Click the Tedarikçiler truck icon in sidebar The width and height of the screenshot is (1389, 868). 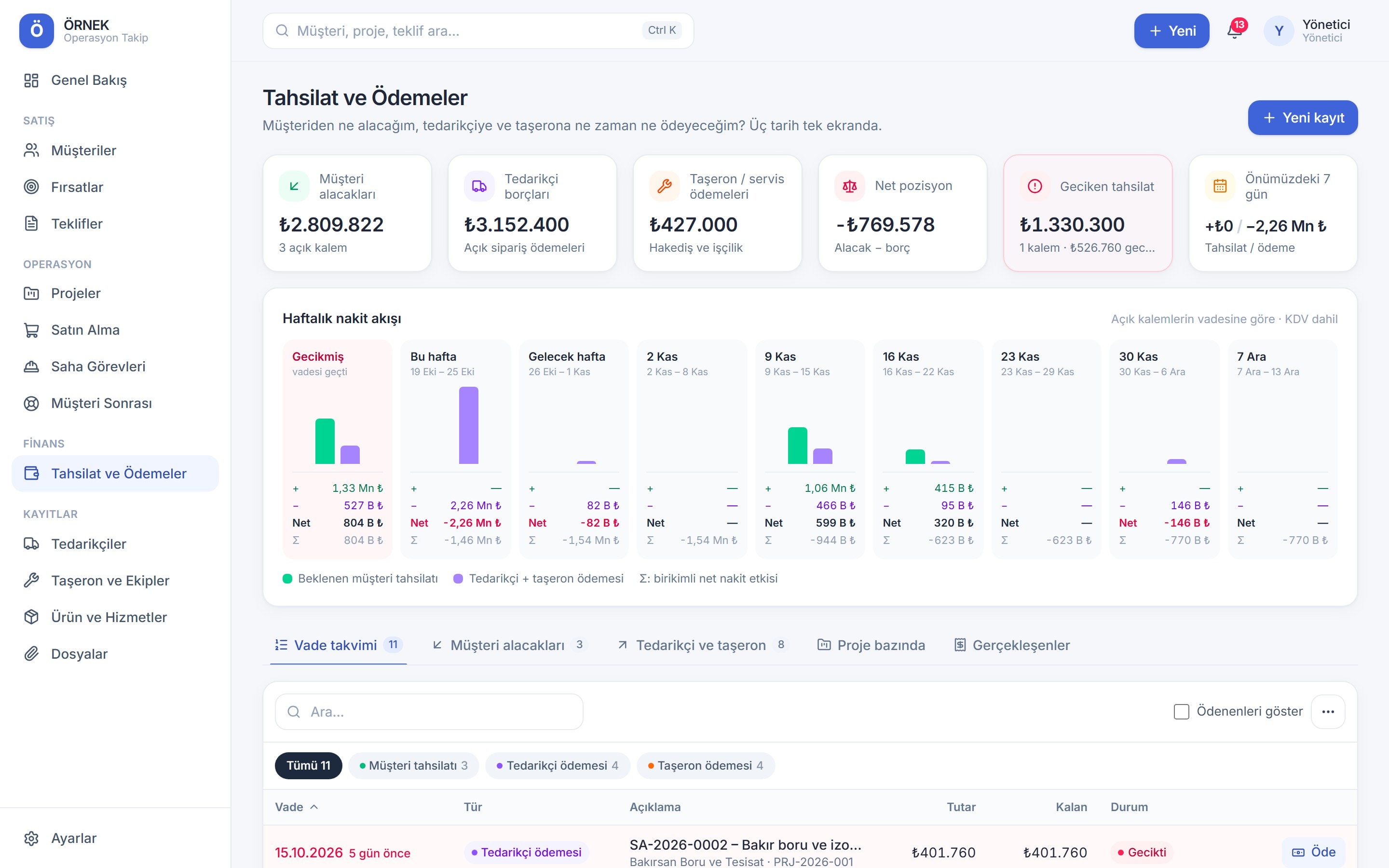tap(31, 544)
